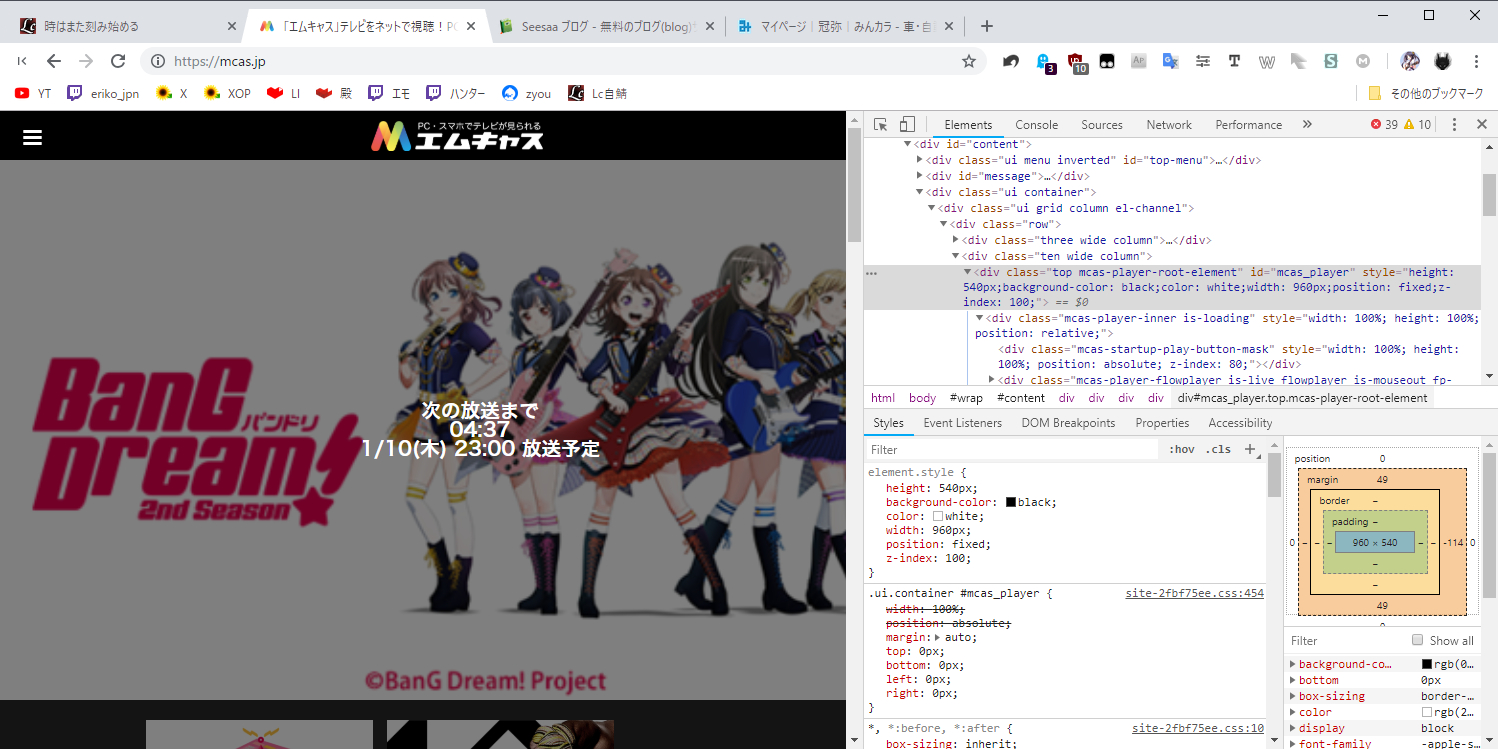Open a new browser tab
Viewport: 1498px width, 749px height.
point(987,26)
